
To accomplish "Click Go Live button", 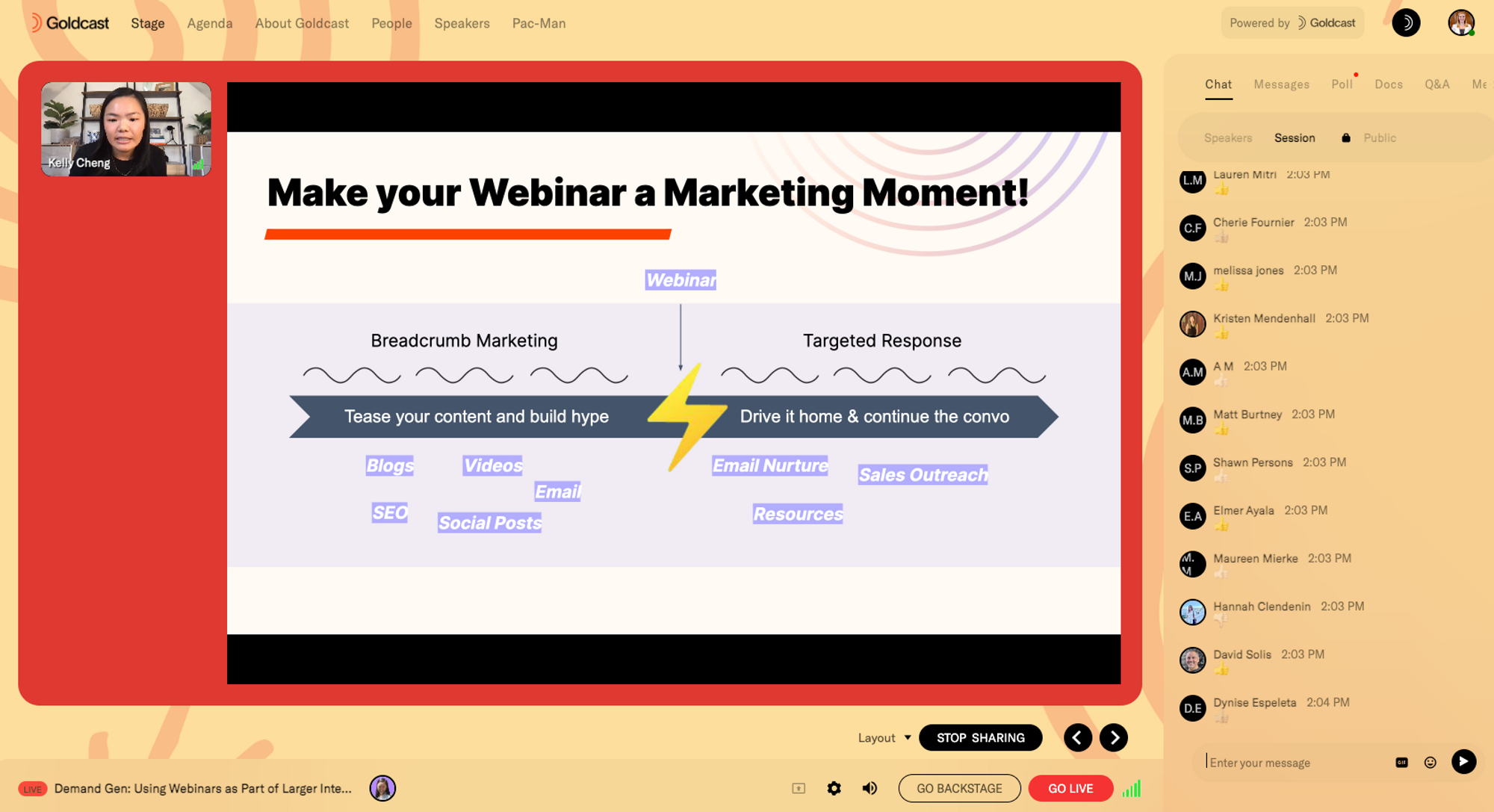I will 1070,787.
